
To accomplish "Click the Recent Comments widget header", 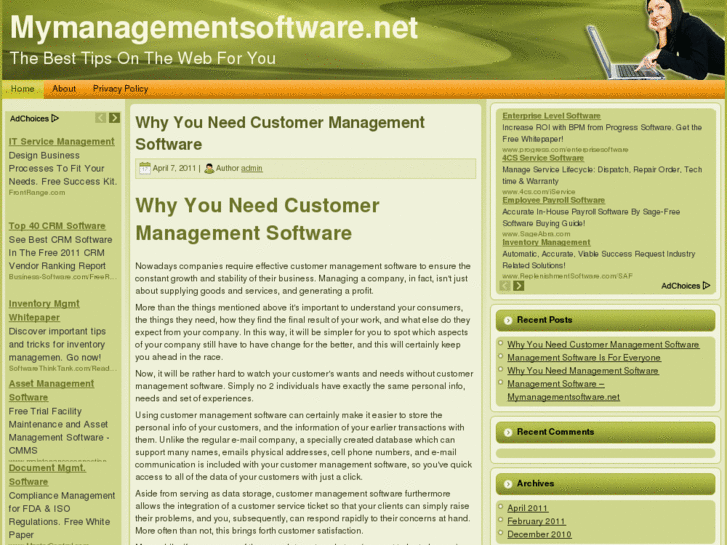I will (606, 432).
